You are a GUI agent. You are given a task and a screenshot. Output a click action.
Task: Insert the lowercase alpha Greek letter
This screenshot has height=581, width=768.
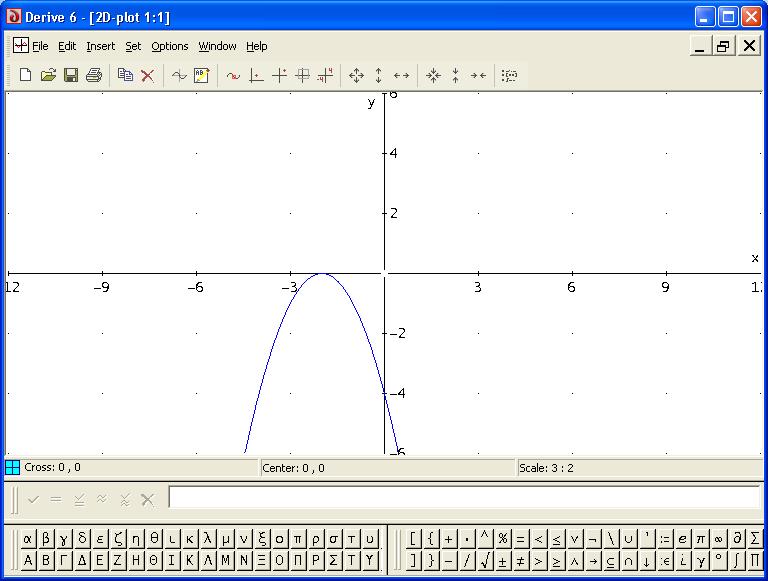pyautogui.click(x=28, y=539)
